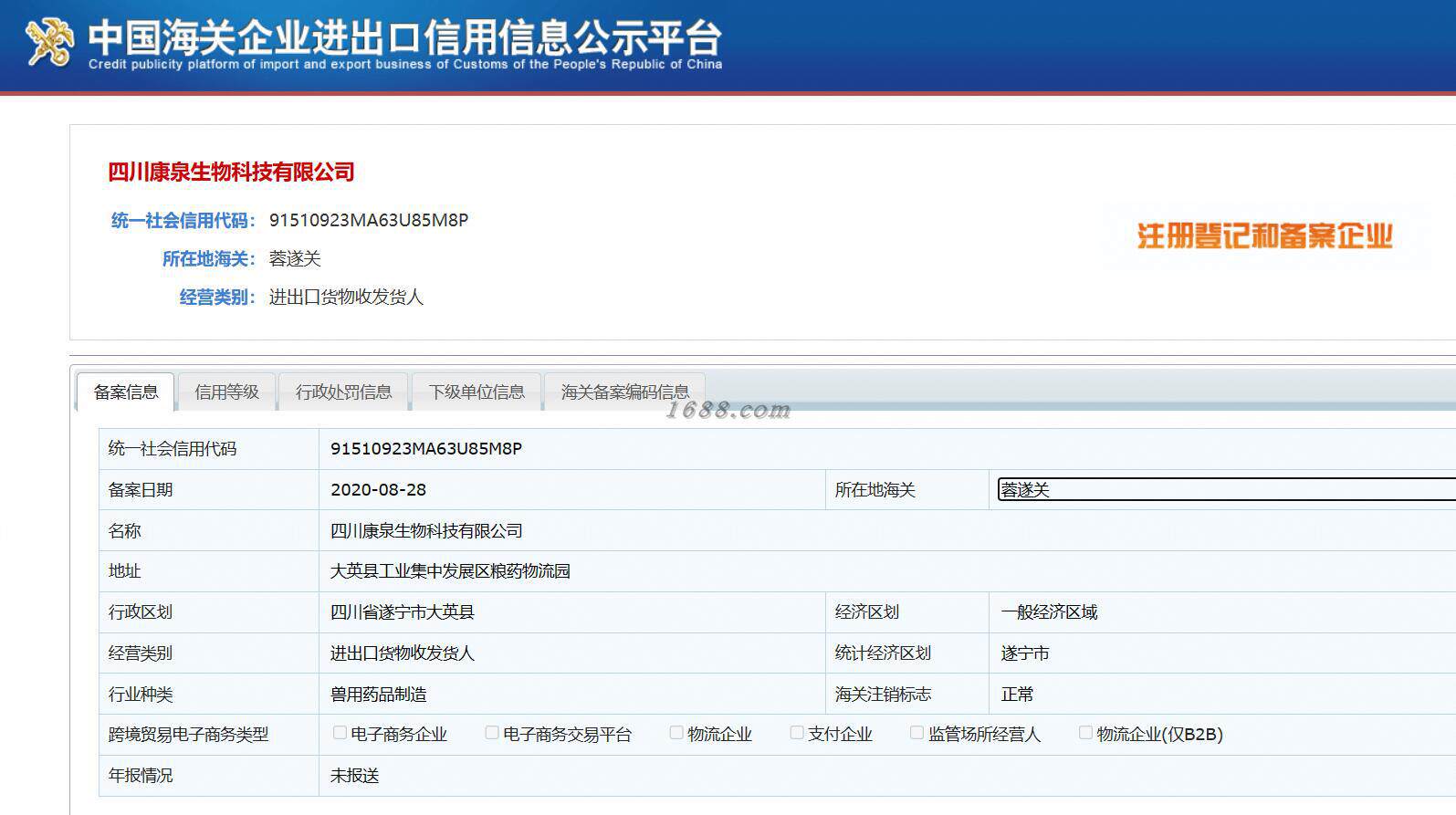Check the 电子商务企业 checkbox
The image size is (1456, 815).
click(340, 733)
